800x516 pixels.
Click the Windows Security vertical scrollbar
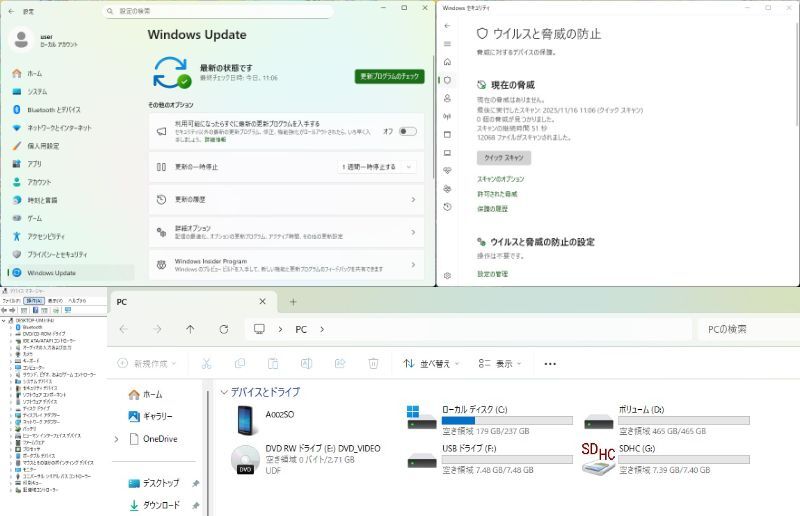[x=795, y=77]
